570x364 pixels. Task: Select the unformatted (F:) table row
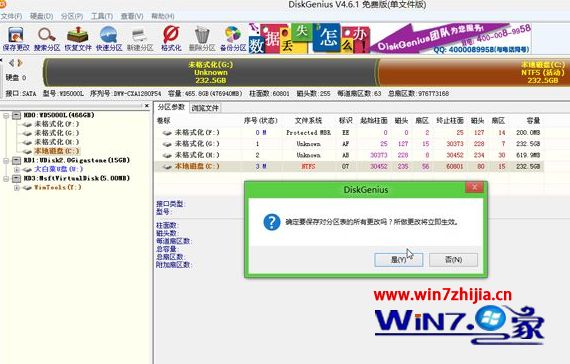point(349,133)
